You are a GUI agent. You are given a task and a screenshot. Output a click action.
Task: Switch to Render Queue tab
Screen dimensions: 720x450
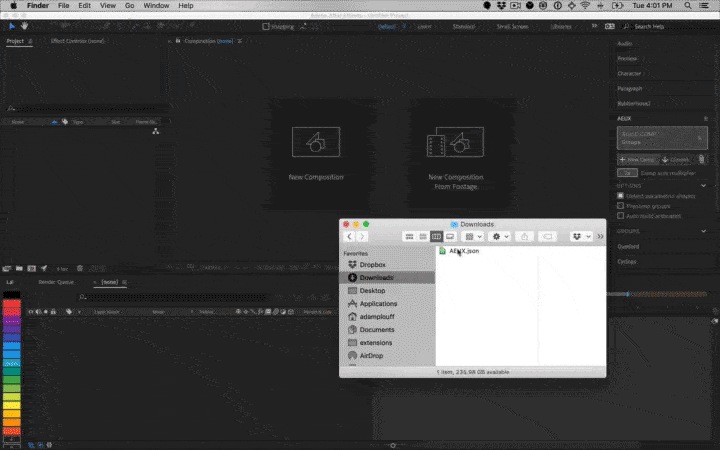tap(56, 282)
